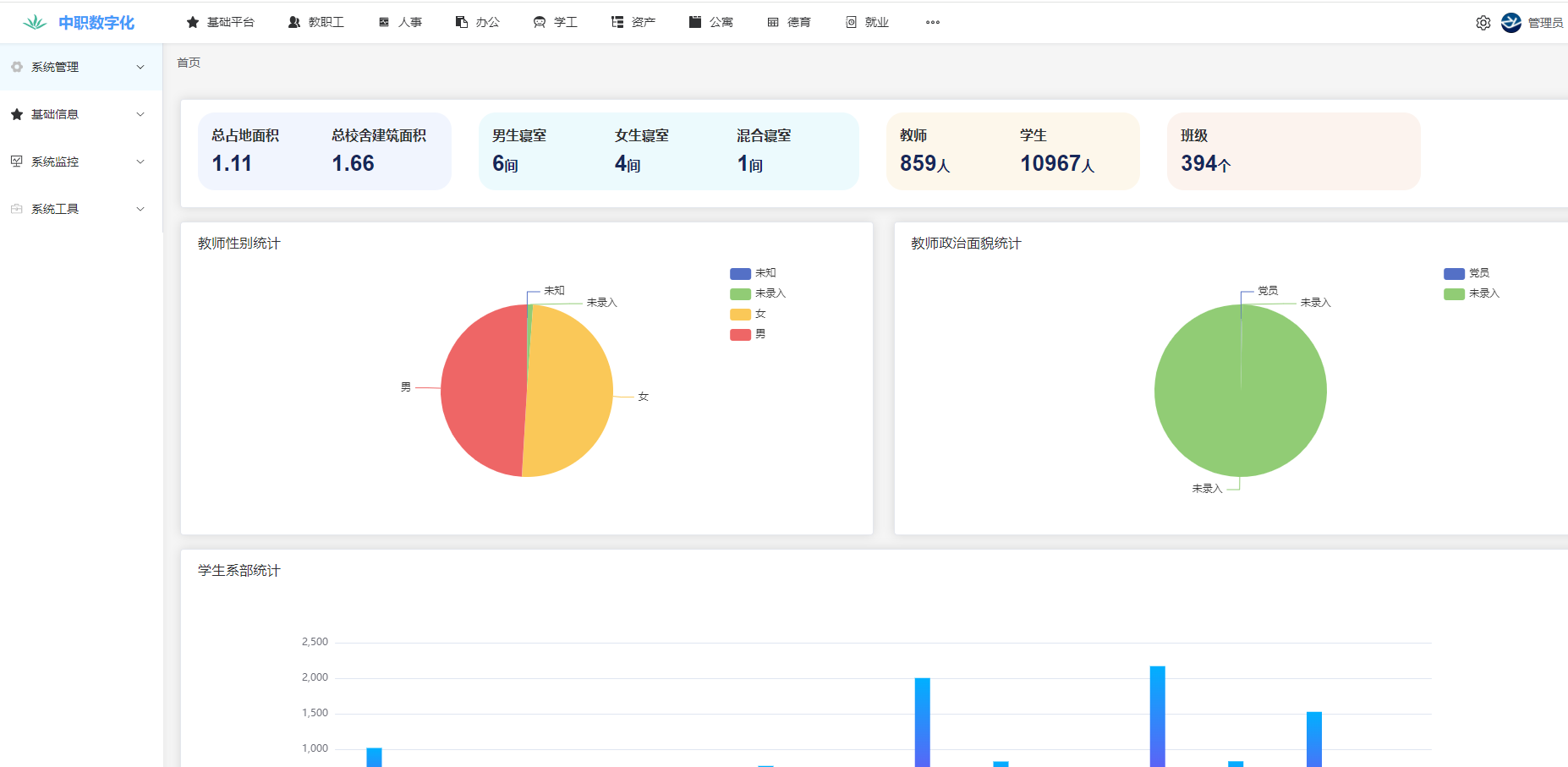Click the 首页 breadcrumb link
The image size is (1568, 767).
(189, 63)
